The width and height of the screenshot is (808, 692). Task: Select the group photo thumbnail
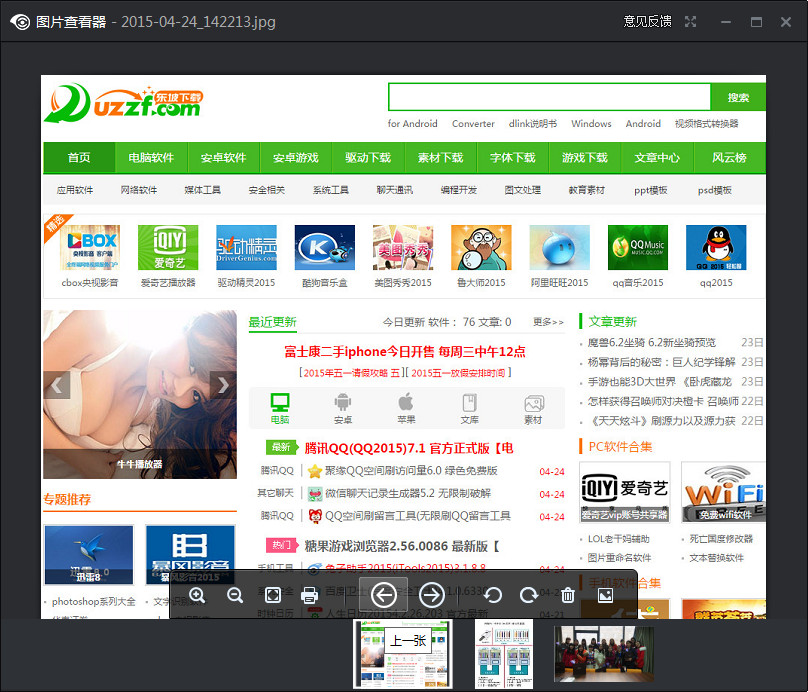tap(603, 654)
